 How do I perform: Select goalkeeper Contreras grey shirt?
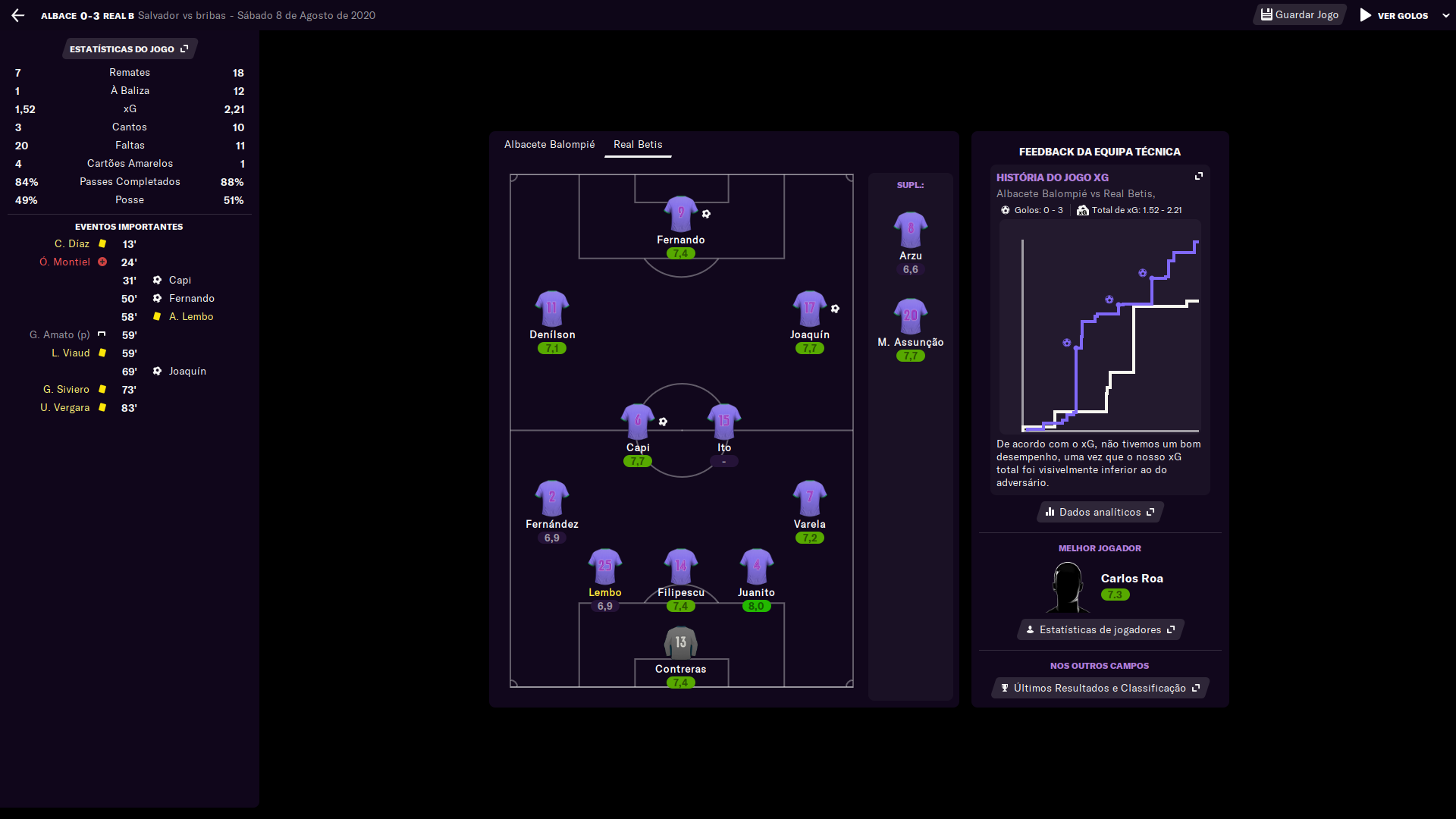click(x=680, y=642)
